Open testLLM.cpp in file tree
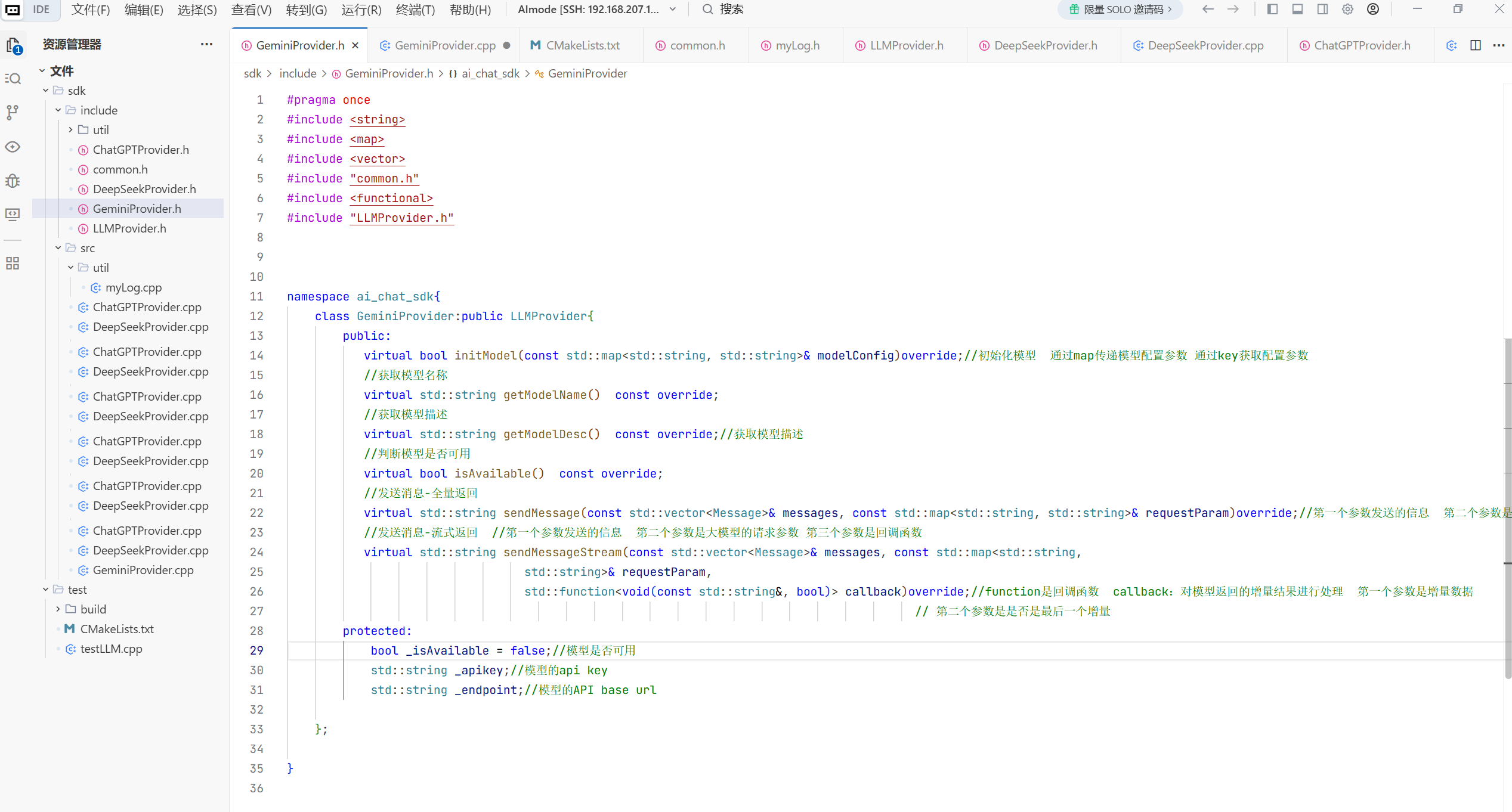Viewport: 1512px width, 812px height. tap(111, 649)
